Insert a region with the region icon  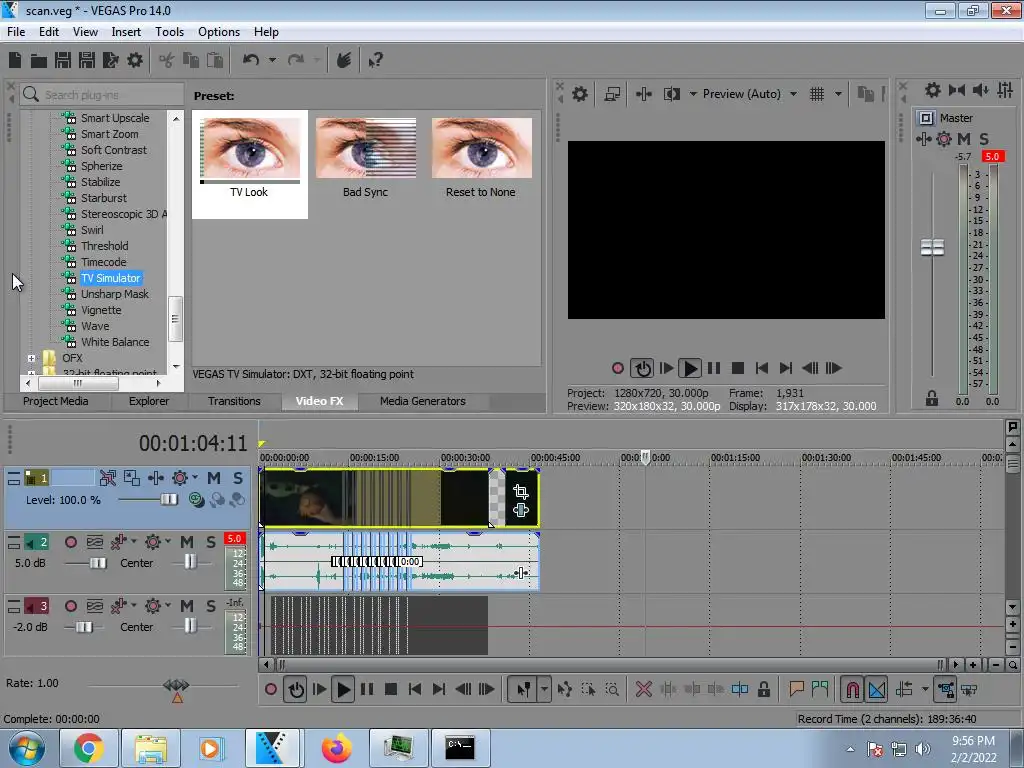pyautogui.click(x=820, y=689)
